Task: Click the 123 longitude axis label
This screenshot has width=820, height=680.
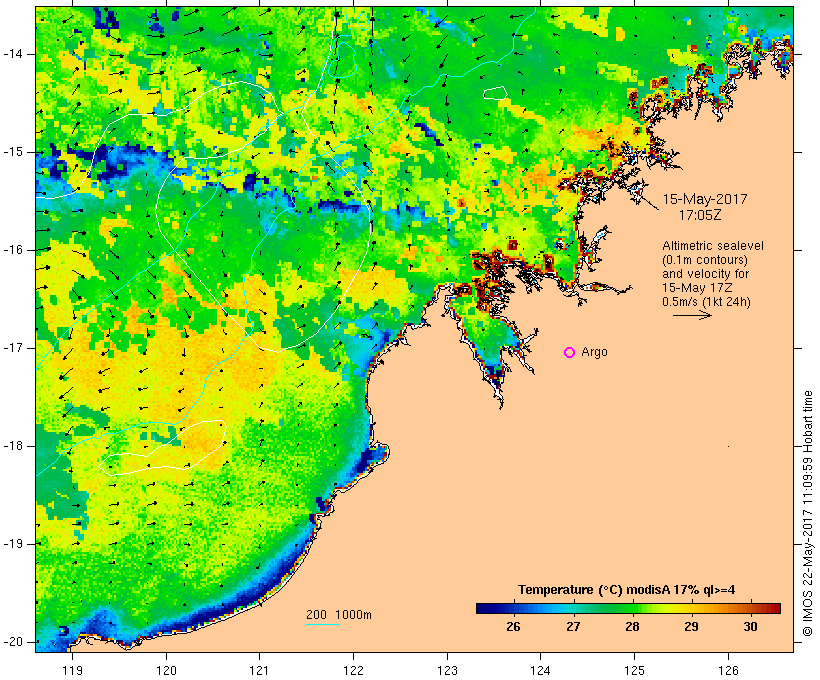Action: tap(447, 671)
